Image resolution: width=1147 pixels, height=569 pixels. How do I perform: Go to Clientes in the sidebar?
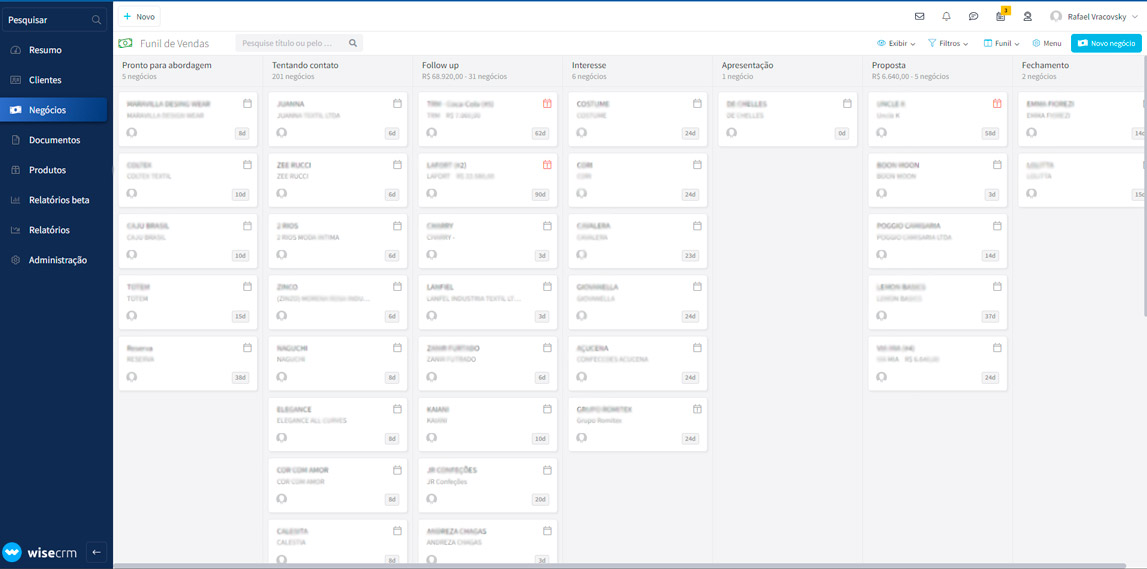pos(45,80)
